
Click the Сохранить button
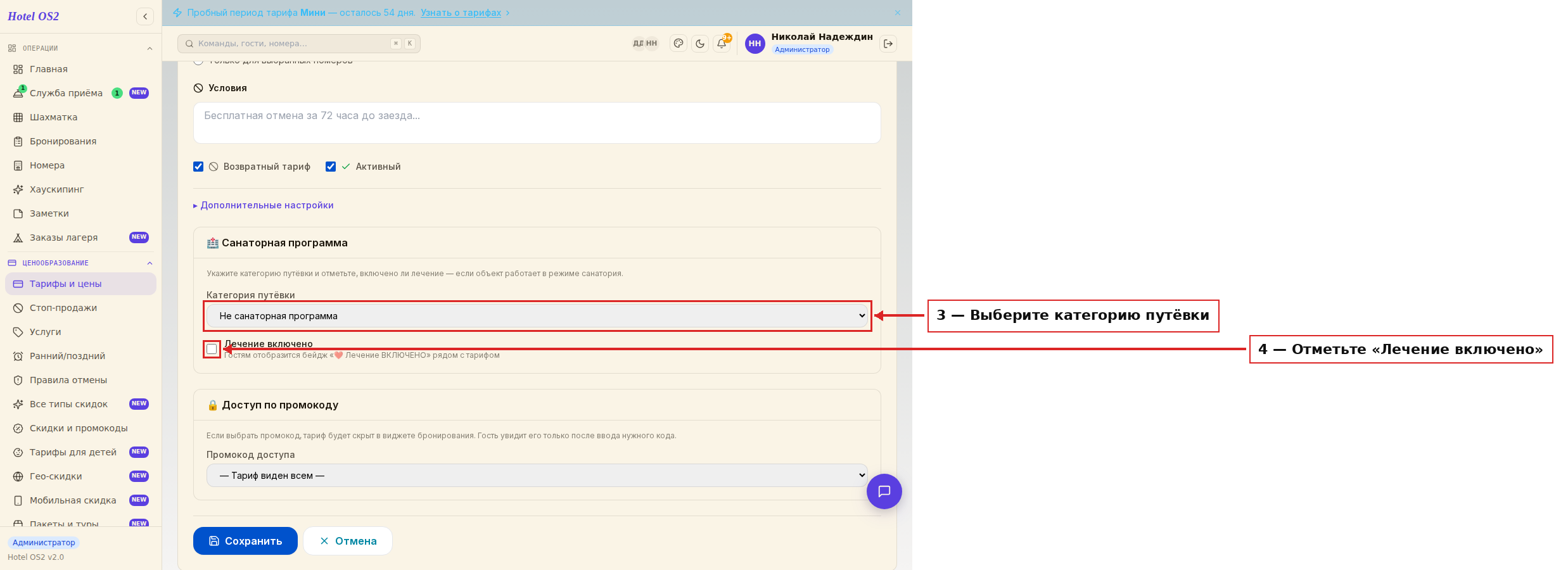[245, 541]
